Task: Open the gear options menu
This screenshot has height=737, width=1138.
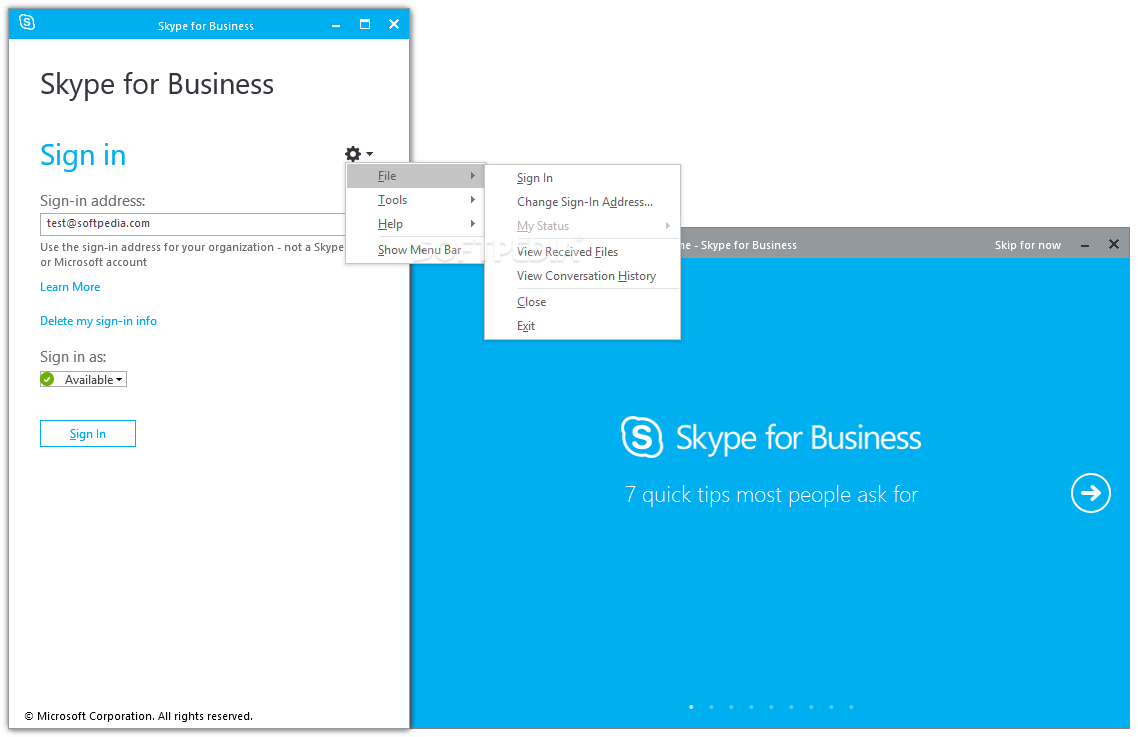Action: [358, 154]
